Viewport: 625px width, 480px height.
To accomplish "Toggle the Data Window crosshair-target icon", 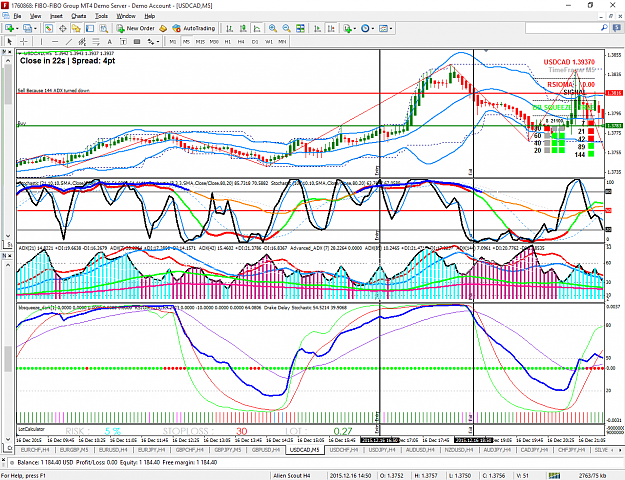I will tap(63, 28).
